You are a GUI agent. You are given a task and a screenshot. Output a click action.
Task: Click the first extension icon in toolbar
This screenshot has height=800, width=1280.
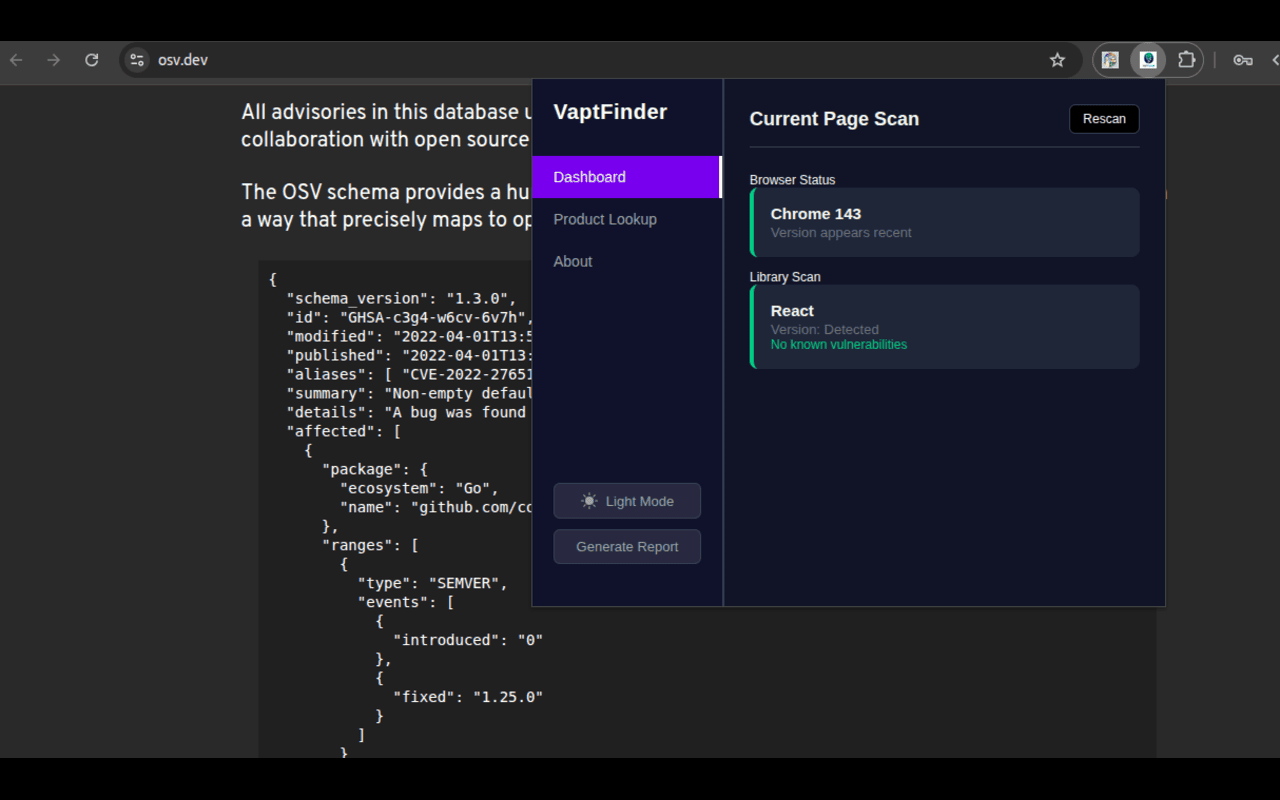coord(1110,60)
